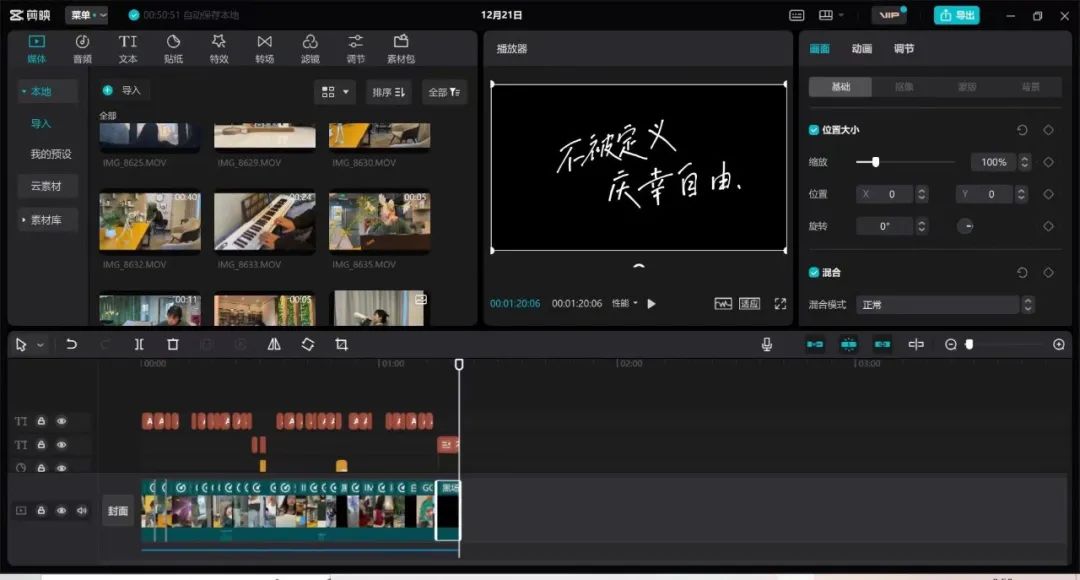Select the 贴纸 (Stickers) panel icon

pyautogui.click(x=172, y=47)
